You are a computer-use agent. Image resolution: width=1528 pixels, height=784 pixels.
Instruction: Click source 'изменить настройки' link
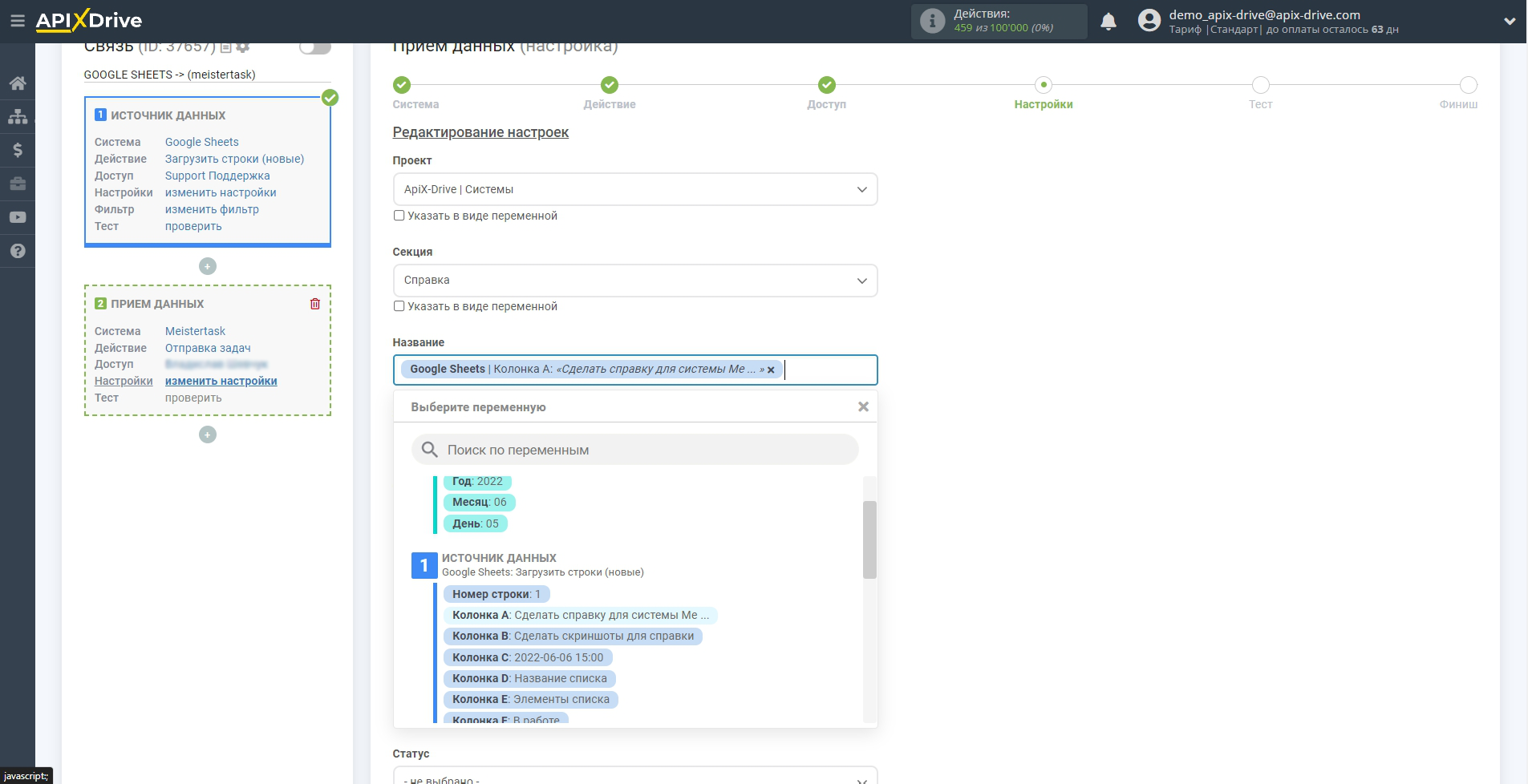pos(221,192)
